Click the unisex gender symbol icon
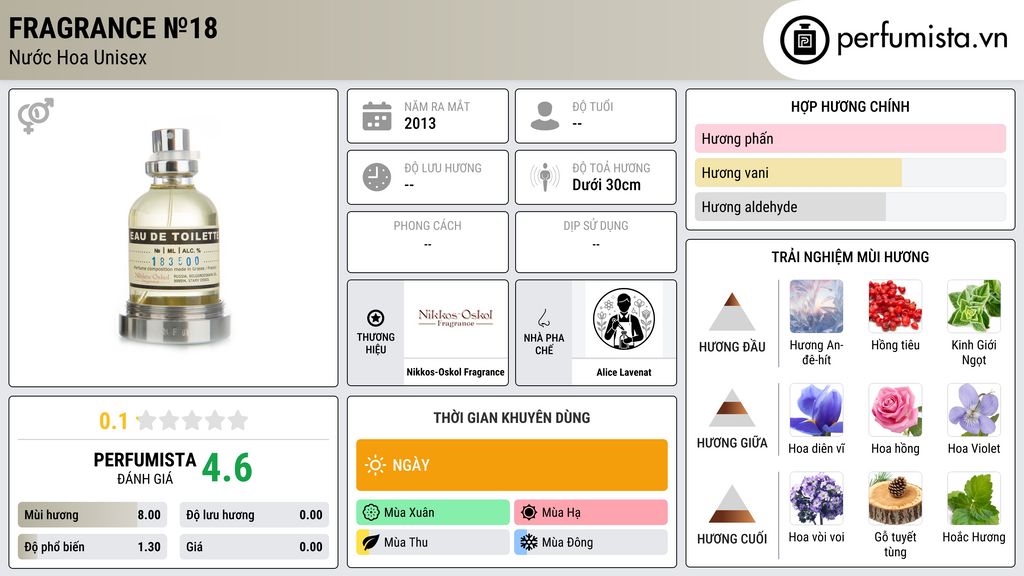The height and width of the screenshot is (576, 1024). (x=36, y=116)
